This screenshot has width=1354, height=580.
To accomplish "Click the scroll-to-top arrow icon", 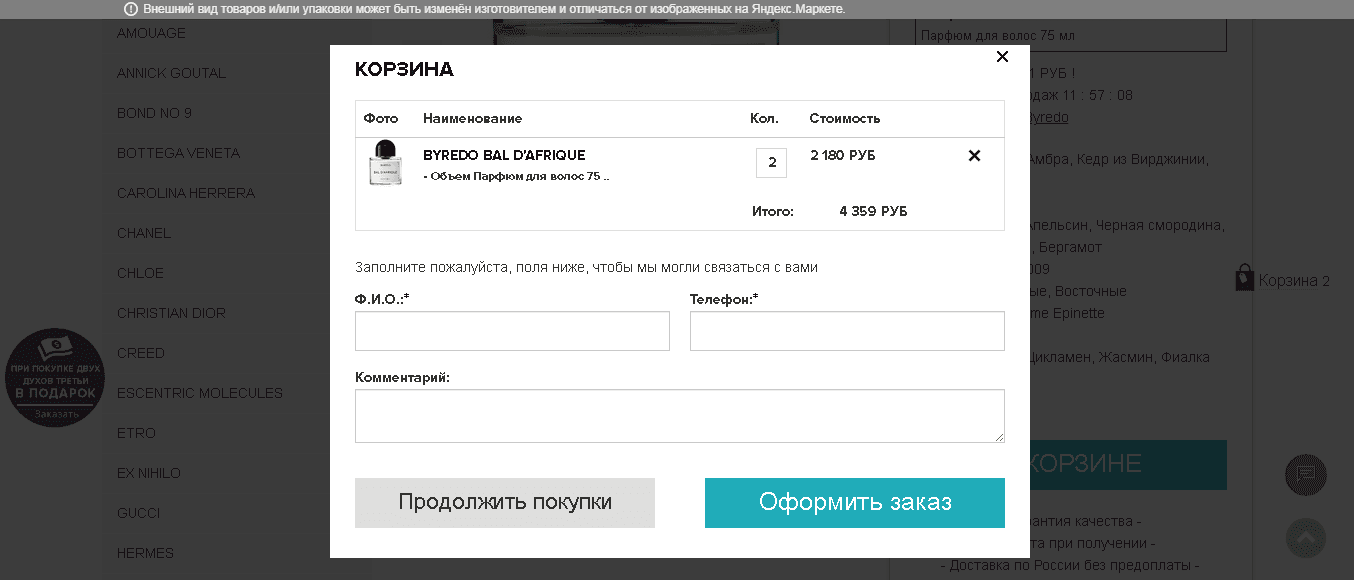I will (1305, 539).
